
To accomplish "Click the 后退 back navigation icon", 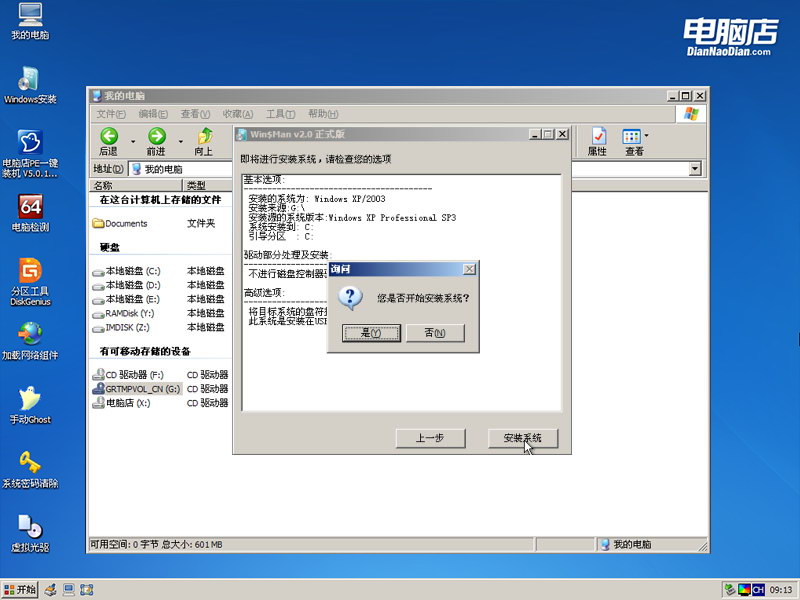I will pyautogui.click(x=109, y=136).
